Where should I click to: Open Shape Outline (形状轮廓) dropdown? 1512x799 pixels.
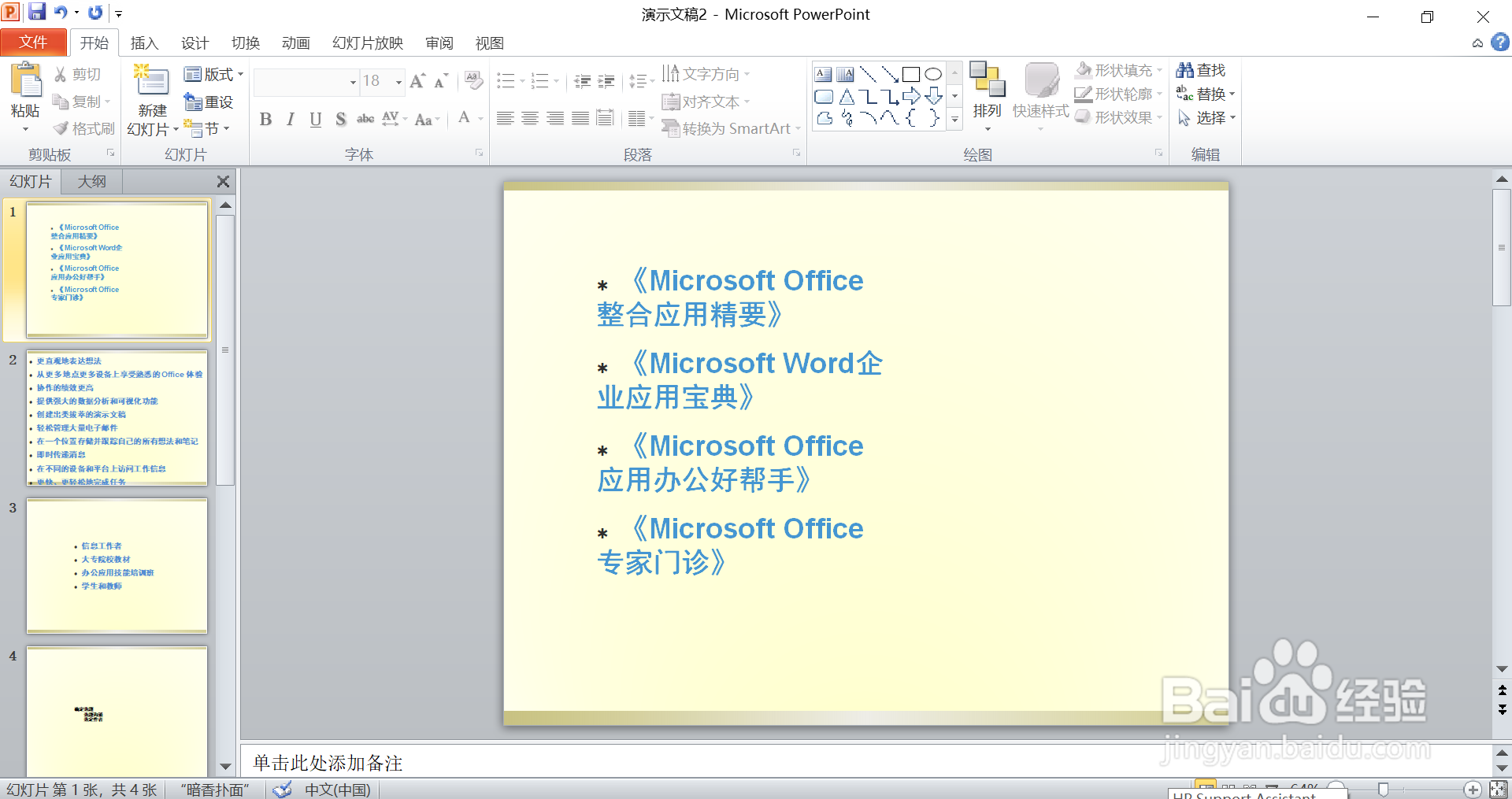[1119, 94]
